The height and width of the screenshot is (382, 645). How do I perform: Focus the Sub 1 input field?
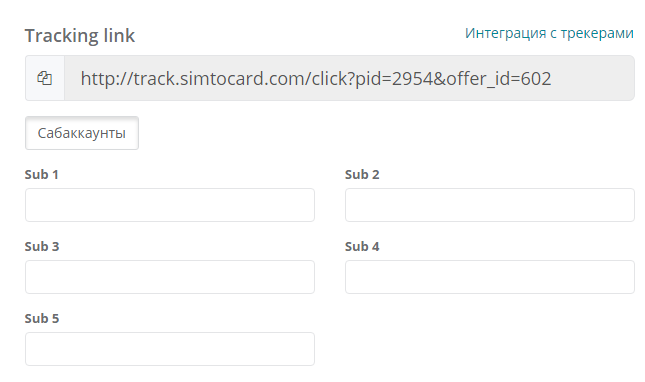(x=170, y=205)
